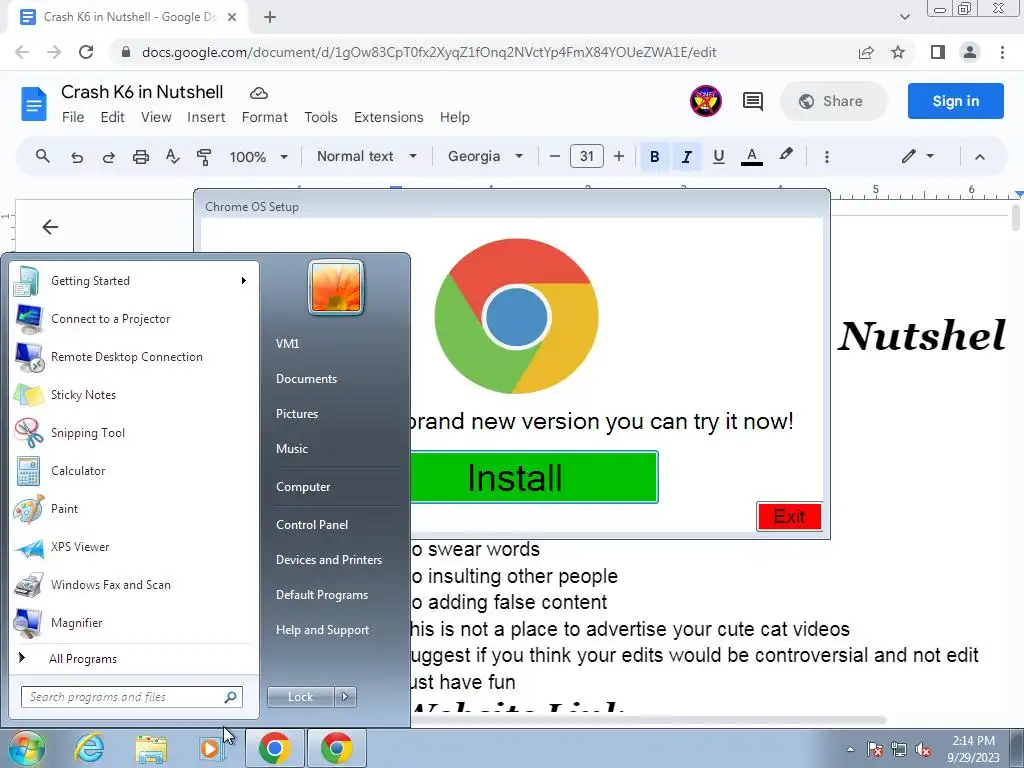Click the address bar URL
This screenshot has width=1024, height=768.
(x=429, y=52)
